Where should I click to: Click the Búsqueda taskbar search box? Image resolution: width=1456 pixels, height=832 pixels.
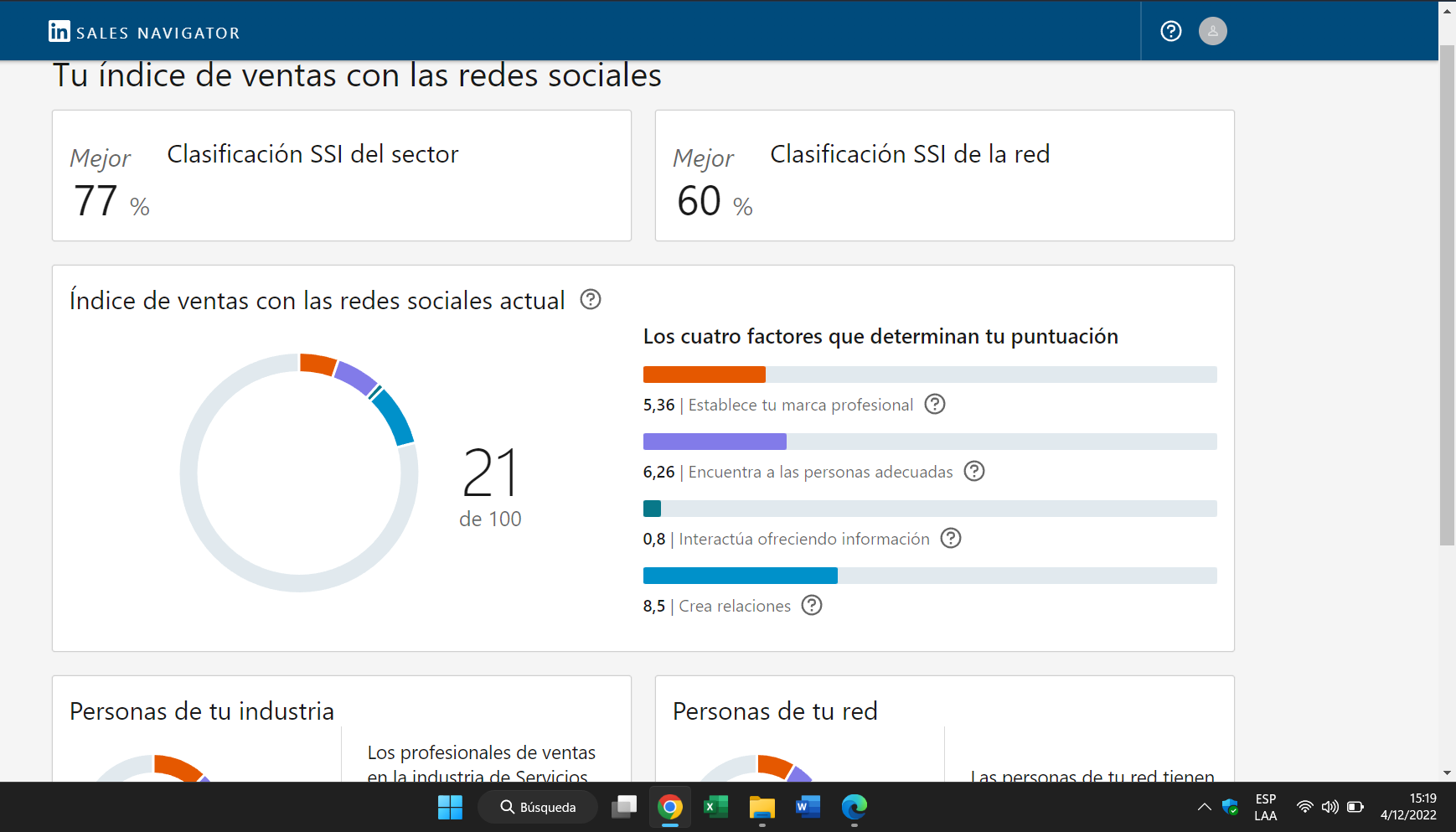(538, 807)
